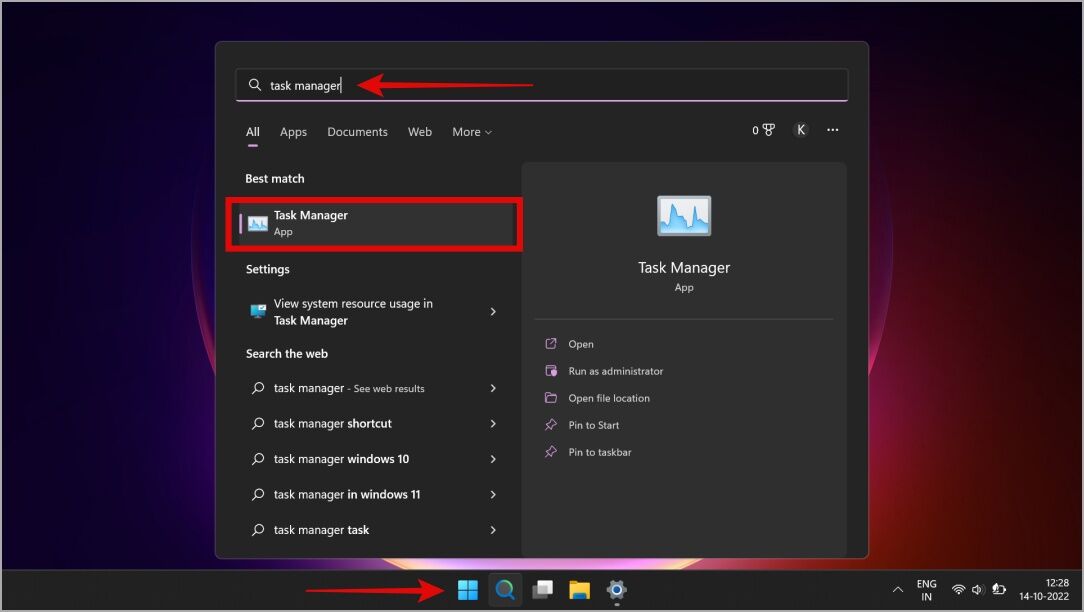Open Task View from the taskbar
Viewport: 1084px width, 612px height.
(x=543, y=590)
